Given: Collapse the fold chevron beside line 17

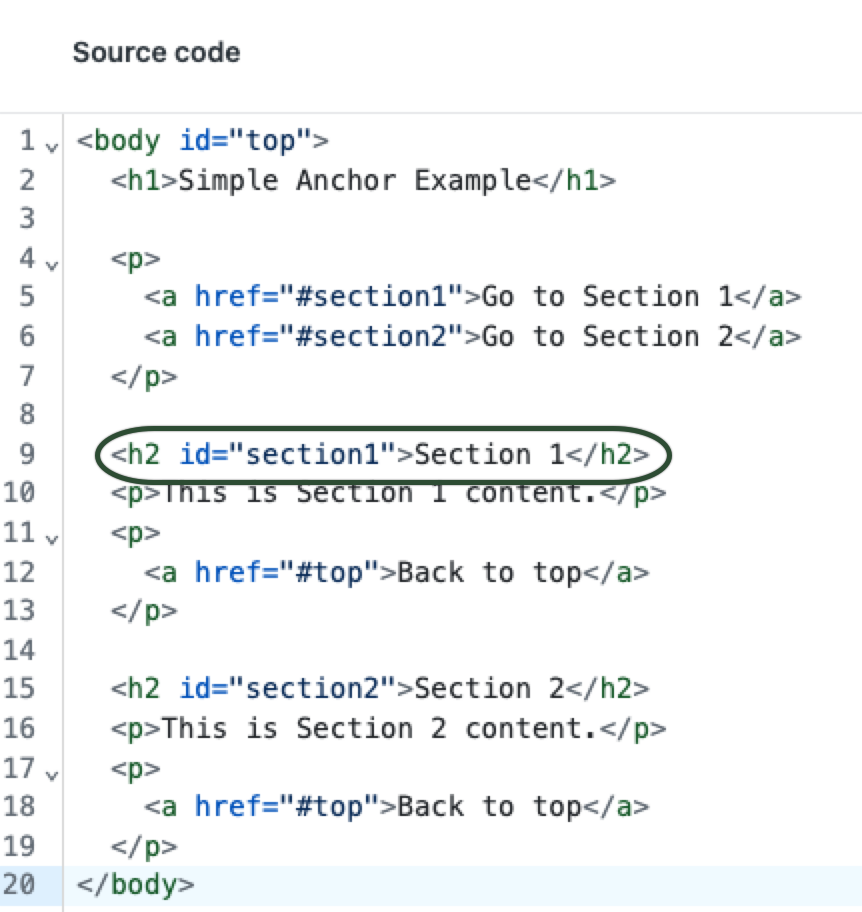Looking at the screenshot, I should coord(52,774).
